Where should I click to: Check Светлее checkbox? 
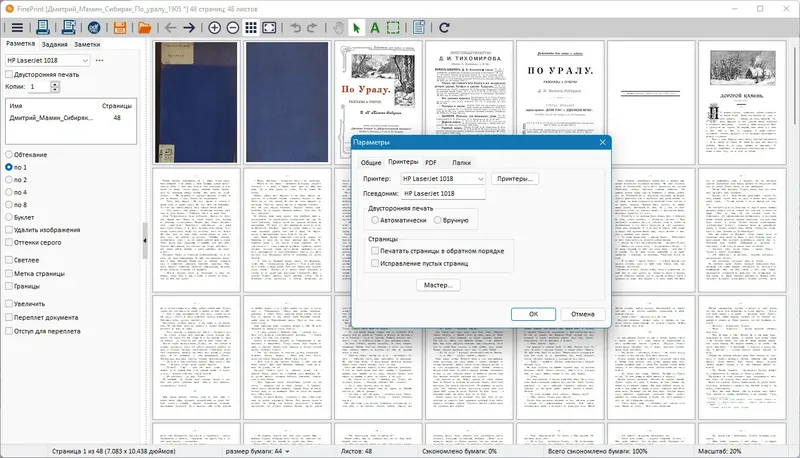tap(9, 260)
